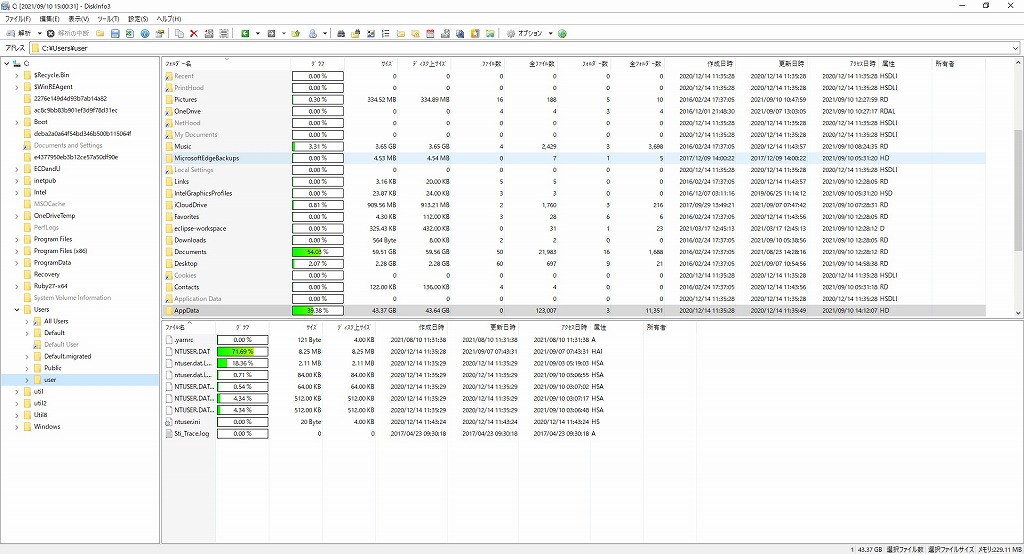1024x554 pixels.
Task: Select the .yarnrc file row
Action: pyautogui.click(x=428, y=340)
